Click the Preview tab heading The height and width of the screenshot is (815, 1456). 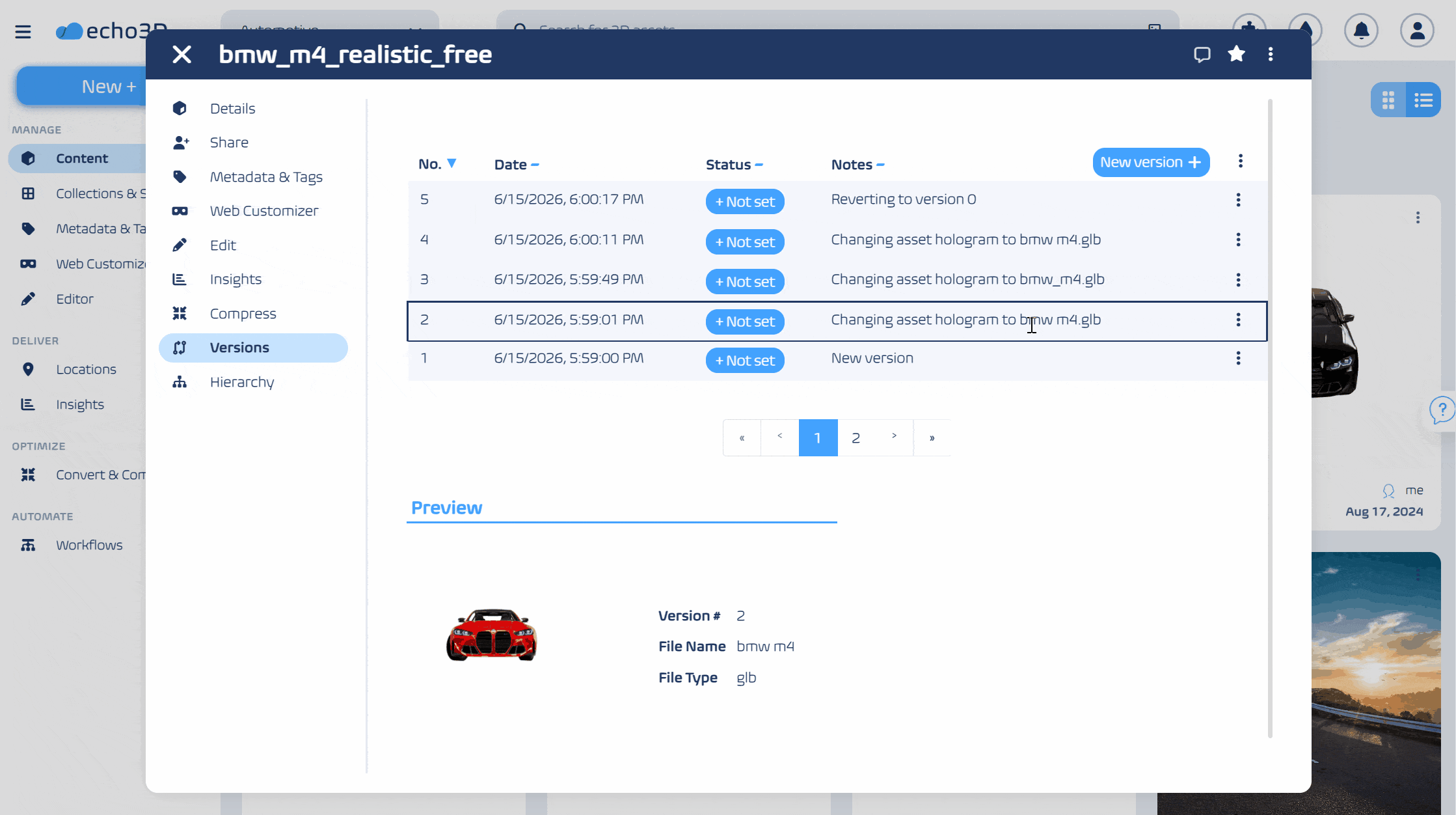447,508
